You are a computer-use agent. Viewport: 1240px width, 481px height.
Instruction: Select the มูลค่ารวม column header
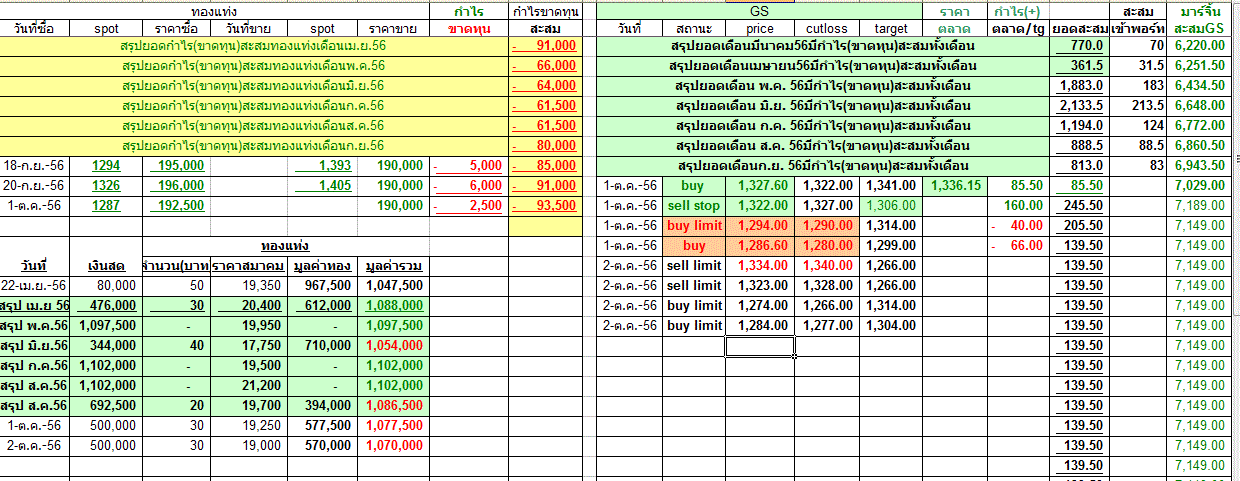tap(392, 266)
